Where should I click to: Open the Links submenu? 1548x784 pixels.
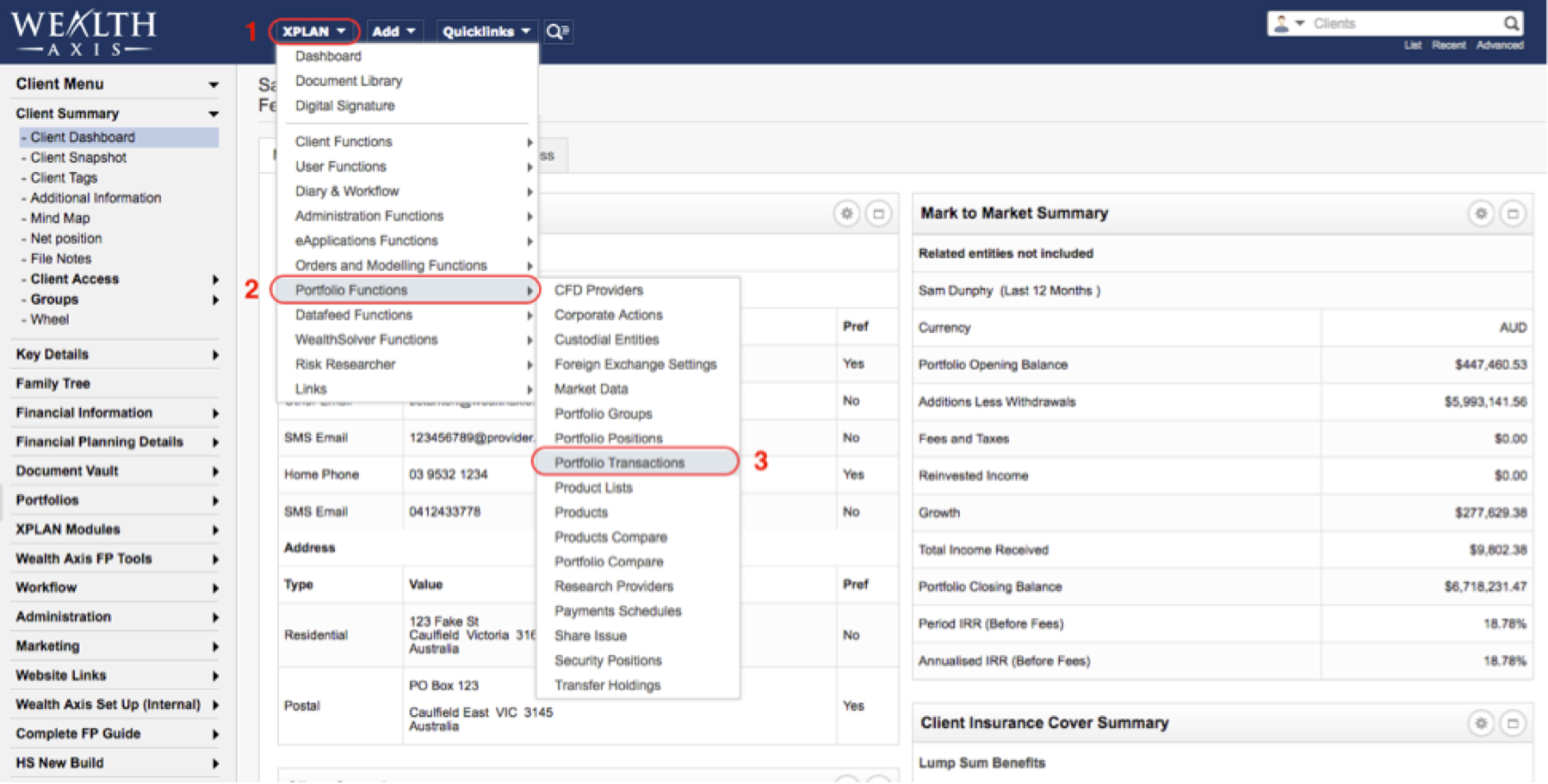(x=407, y=389)
